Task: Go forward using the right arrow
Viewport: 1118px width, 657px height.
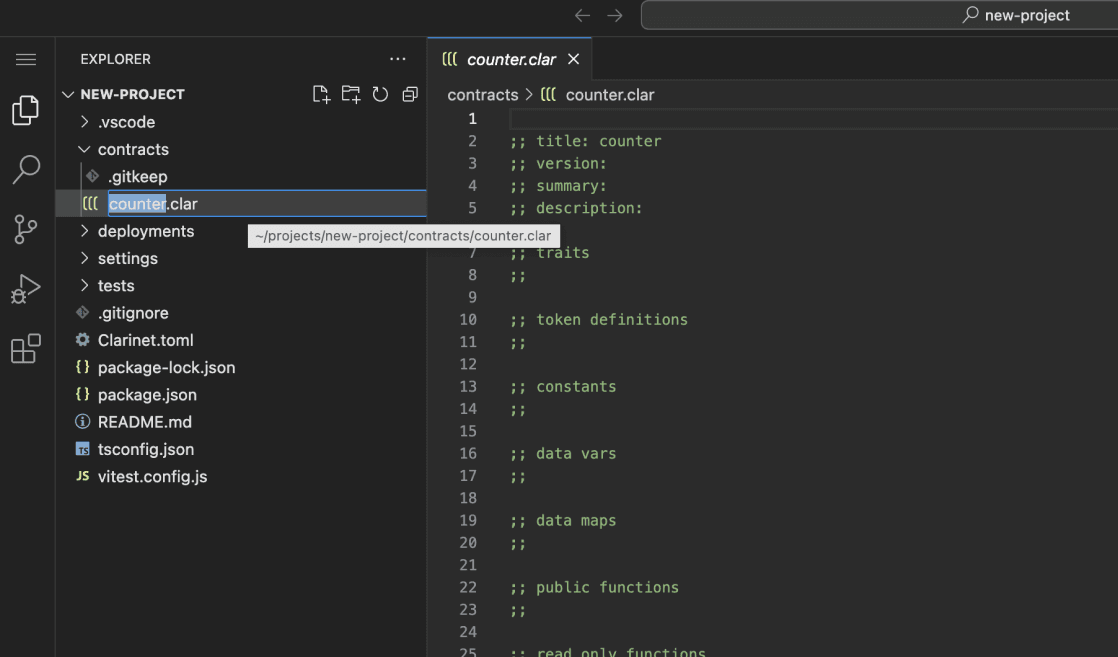Action: 615,15
